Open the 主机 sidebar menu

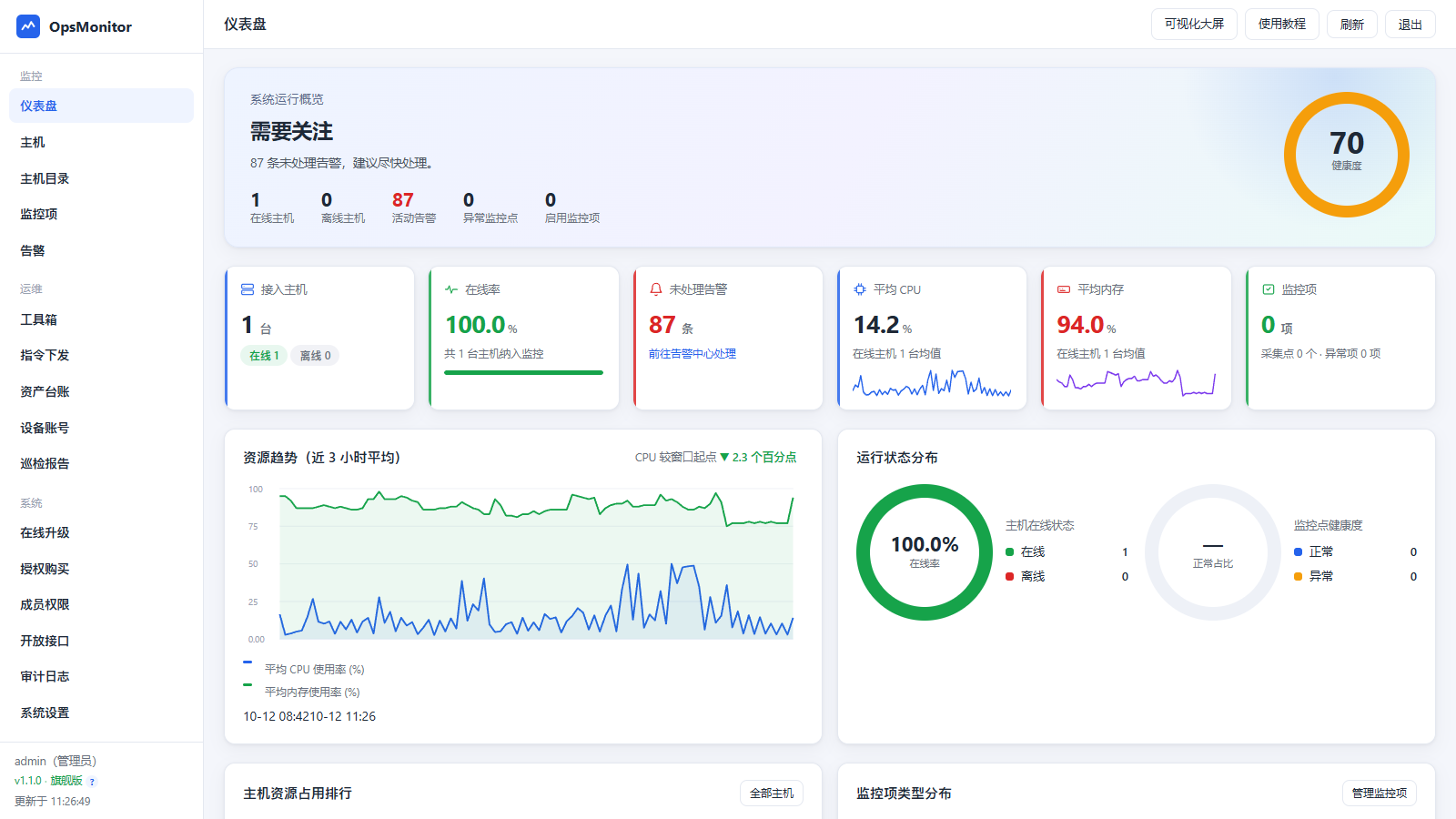coord(101,142)
